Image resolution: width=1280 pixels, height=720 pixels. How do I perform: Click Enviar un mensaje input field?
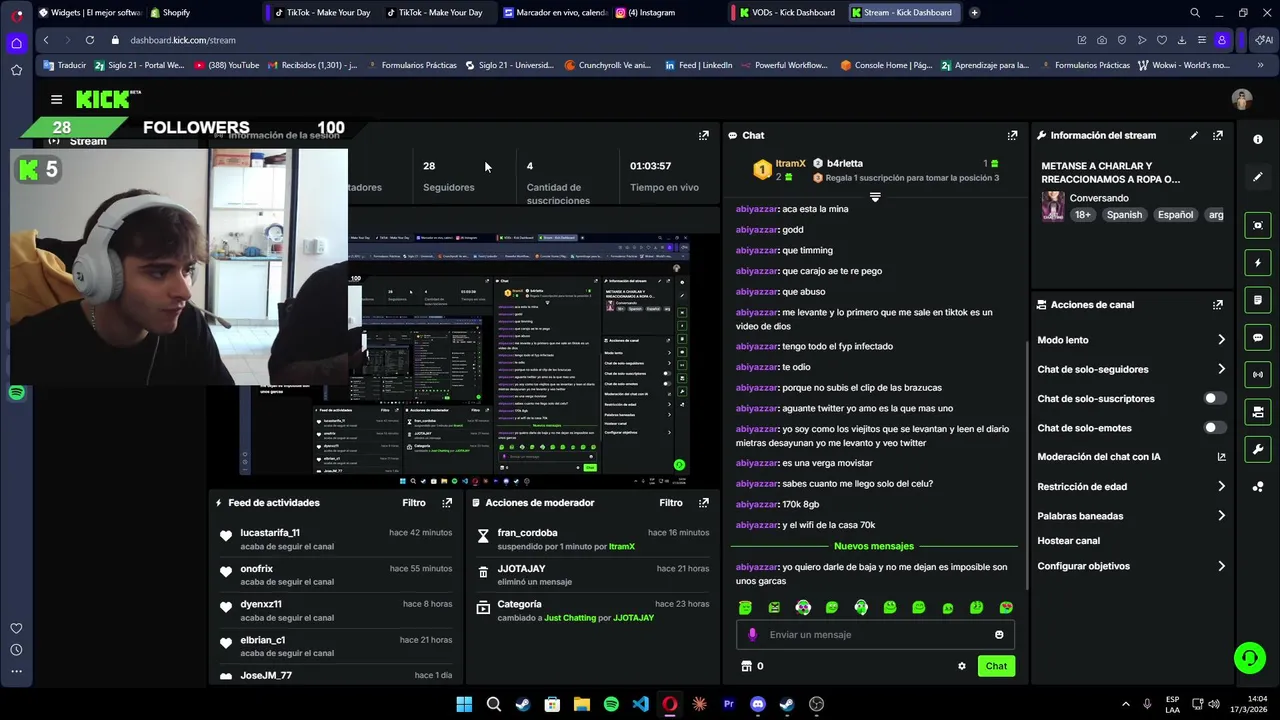[876, 634]
